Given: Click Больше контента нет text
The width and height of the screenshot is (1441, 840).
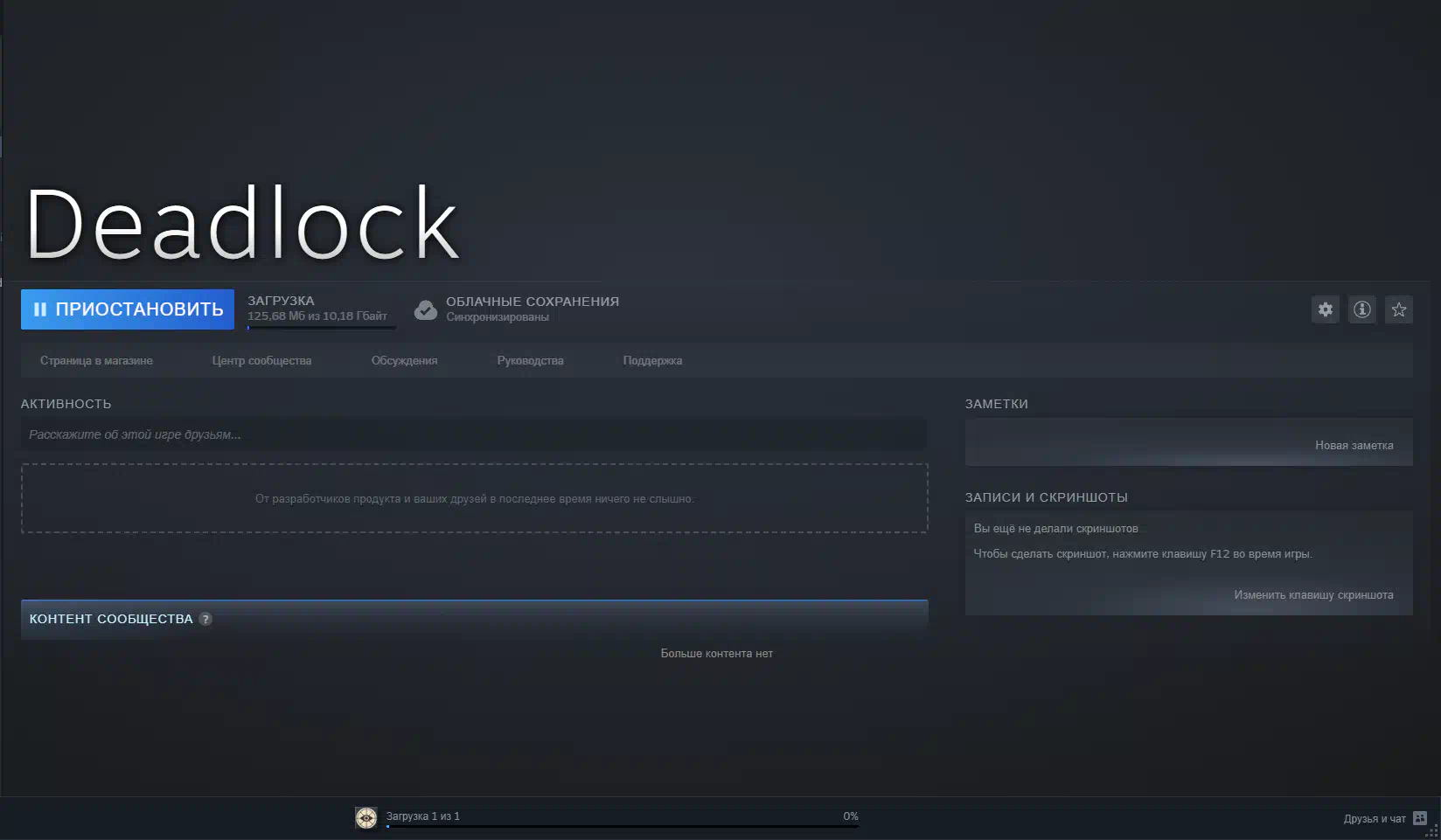Looking at the screenshot, I should coord(717,653).
